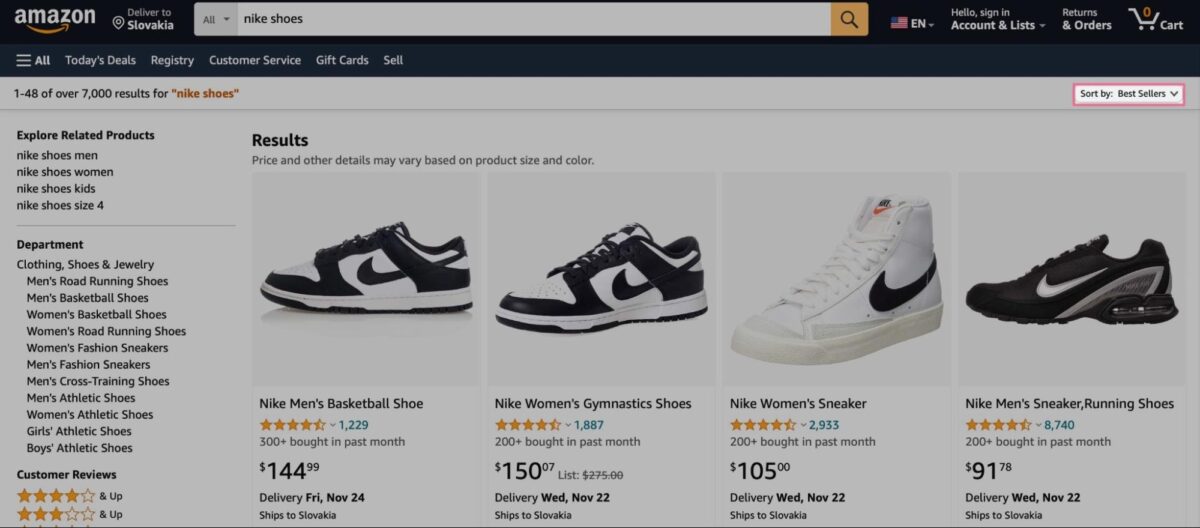
Task: Open Today's Deals in navigation bar
Action: (x=100, y=60)
